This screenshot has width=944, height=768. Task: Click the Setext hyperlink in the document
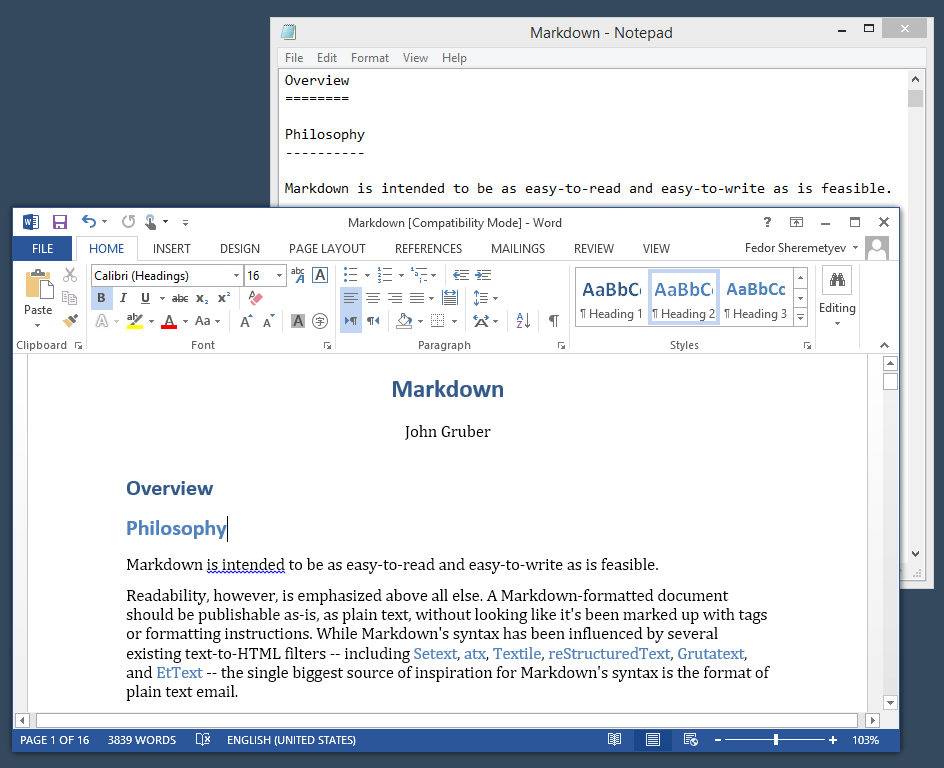coord(435,653)
